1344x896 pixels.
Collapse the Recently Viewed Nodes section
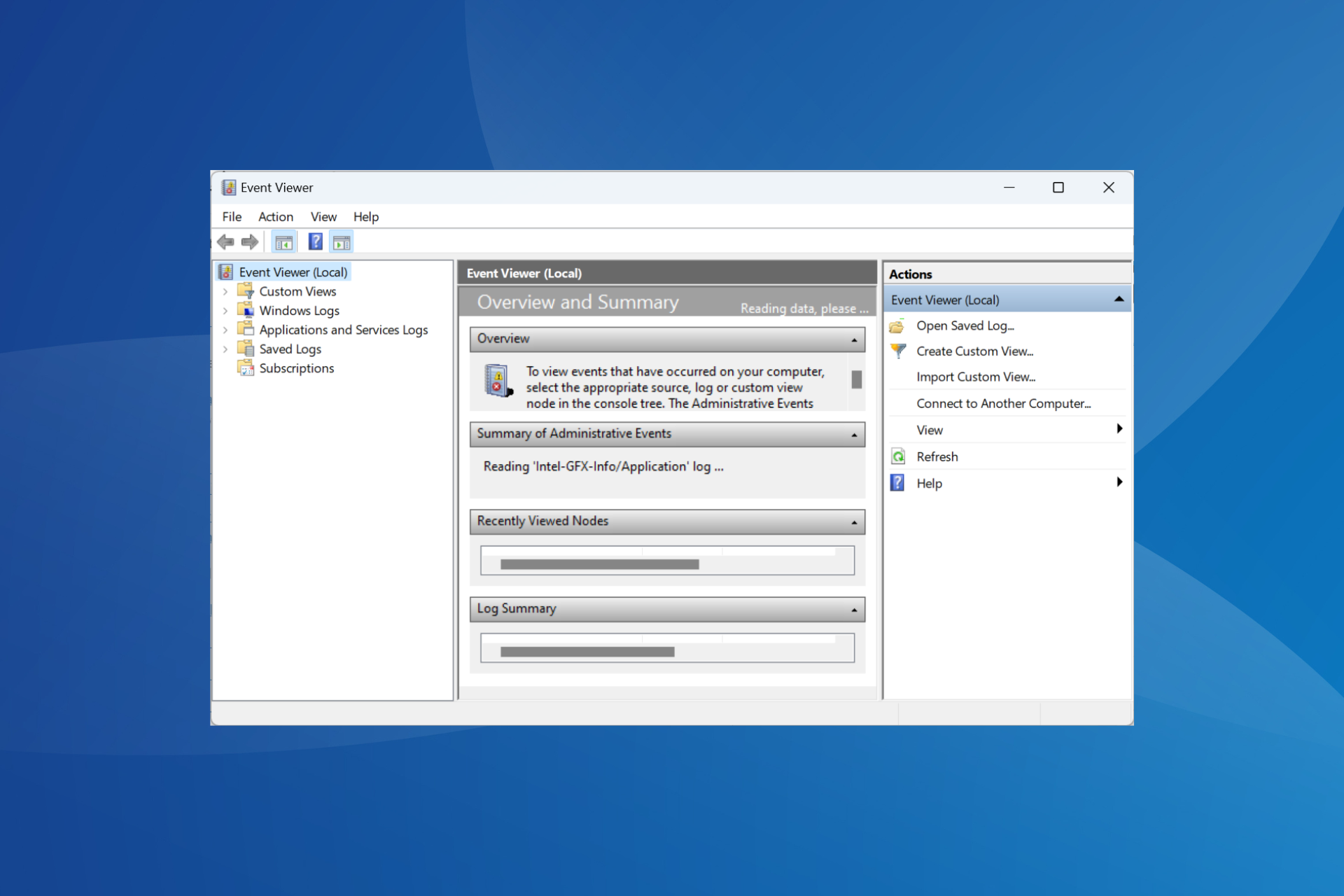pos(853,519)
